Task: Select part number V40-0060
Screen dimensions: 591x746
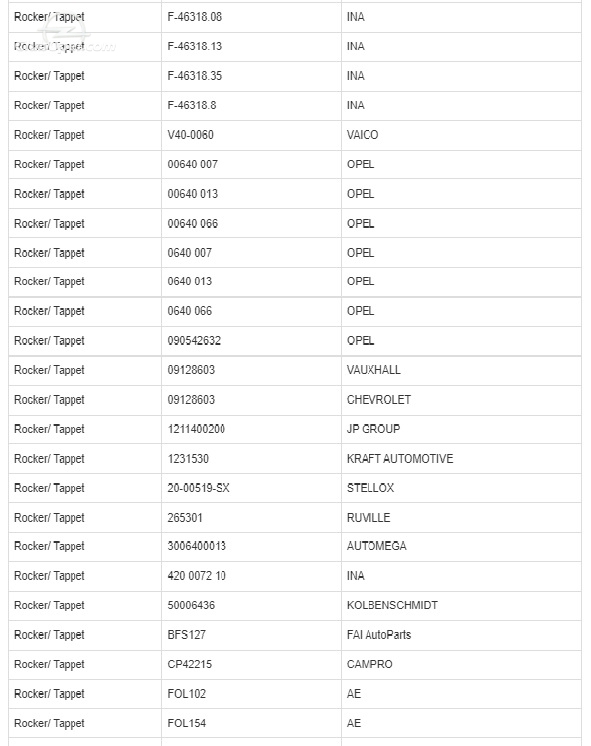Action: 190,135
